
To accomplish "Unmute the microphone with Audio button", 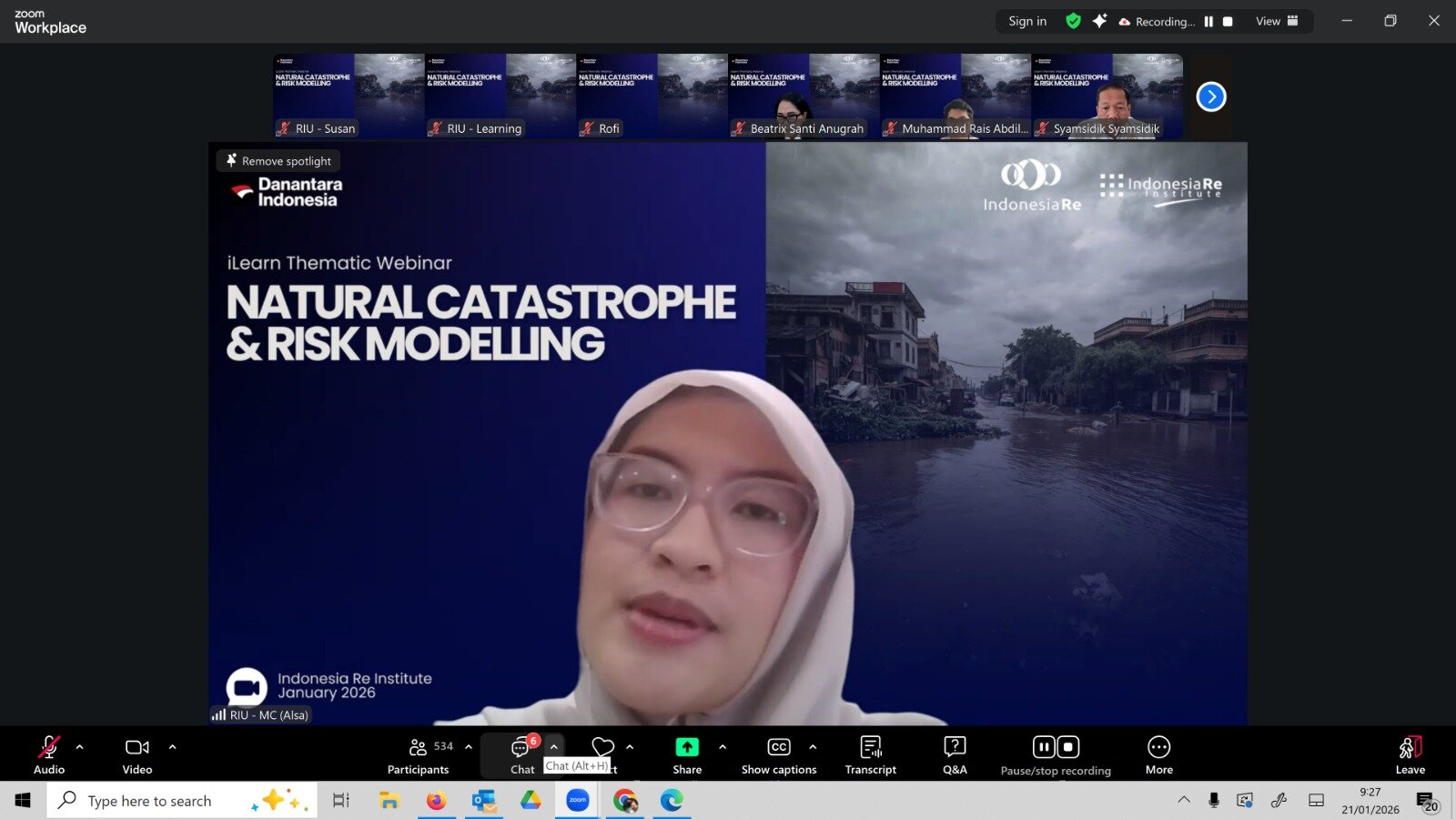I will 49,755.
